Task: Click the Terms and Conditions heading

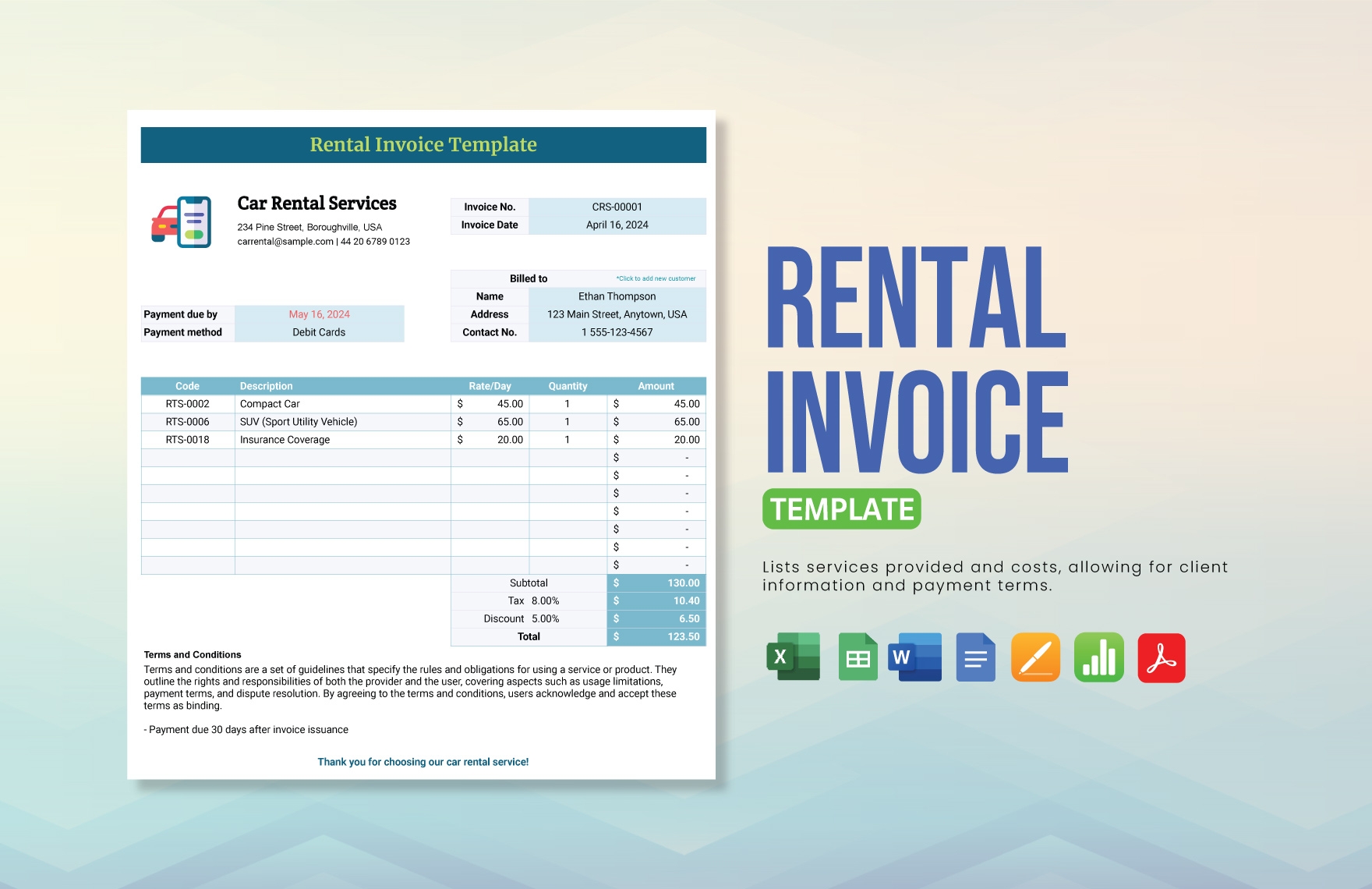Action: [x=193, y=655]
